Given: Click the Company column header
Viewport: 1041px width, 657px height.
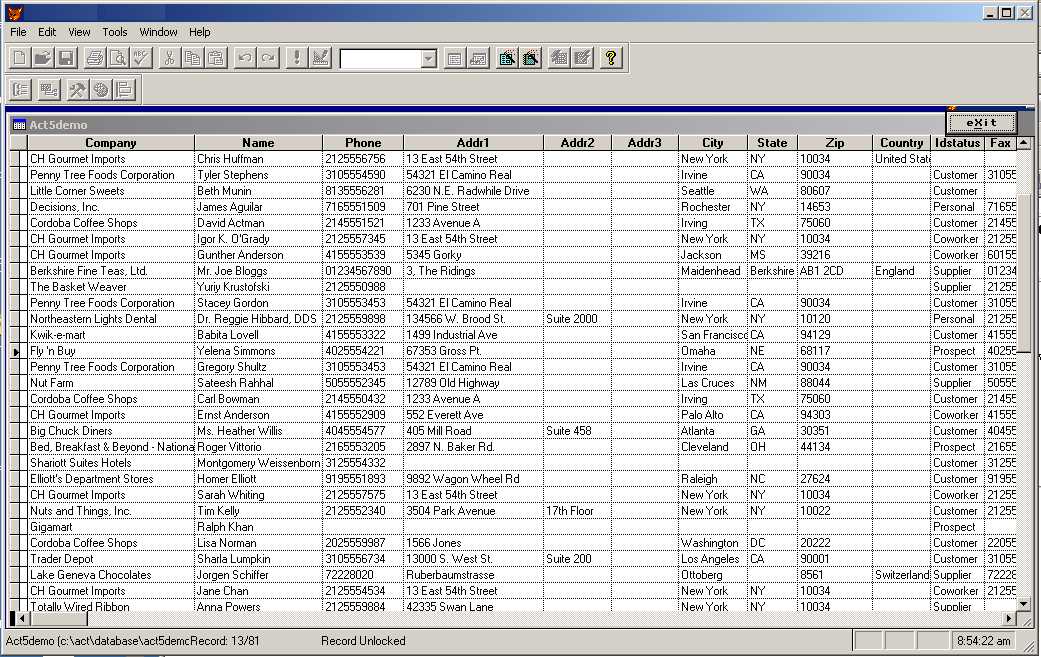Looking at the screenshot, I should click(110, 143).
